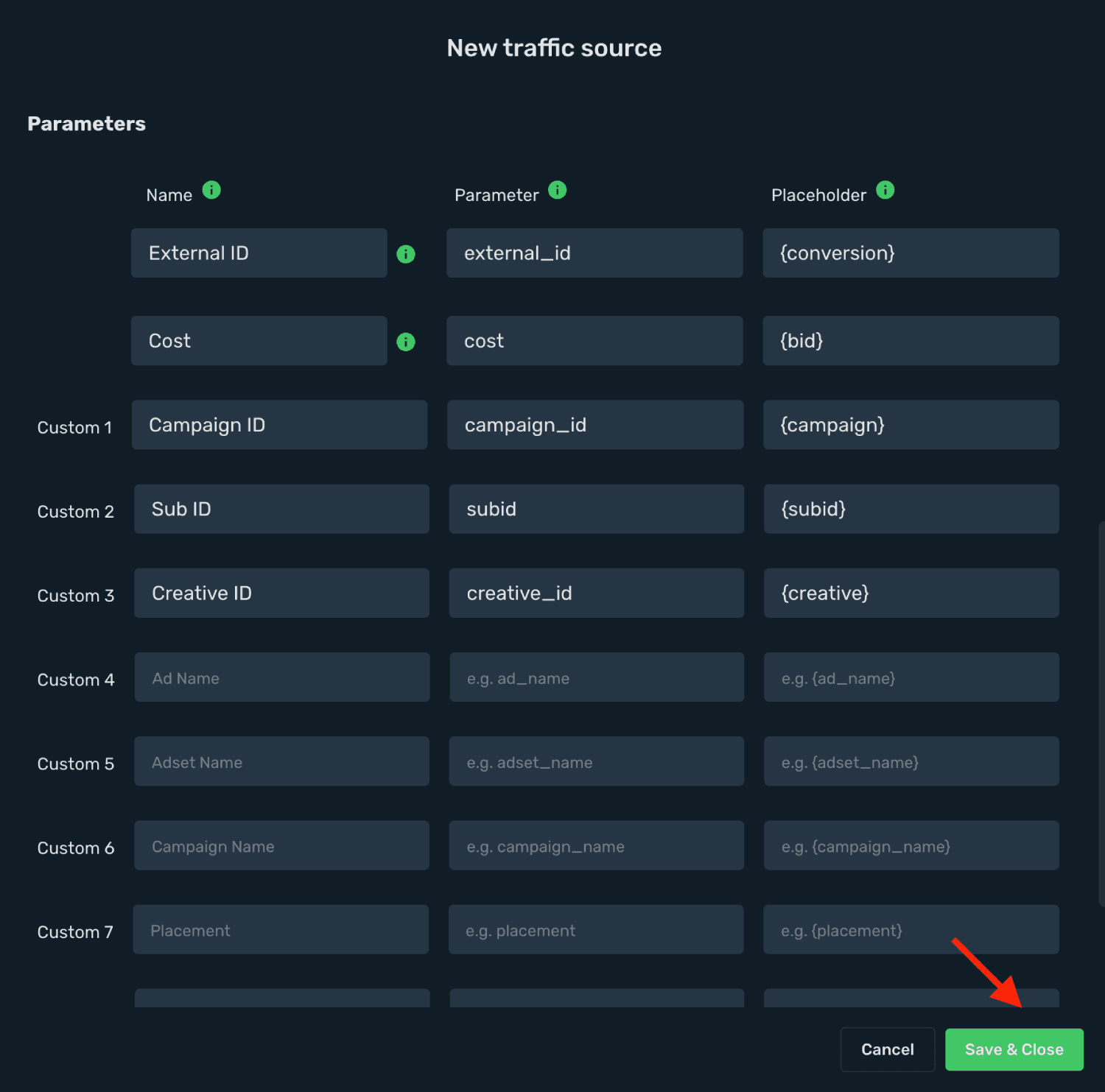Edit the {creative} placeholder field
Viewport: 1105px width, 1092px height.
[x=912, y=593]
